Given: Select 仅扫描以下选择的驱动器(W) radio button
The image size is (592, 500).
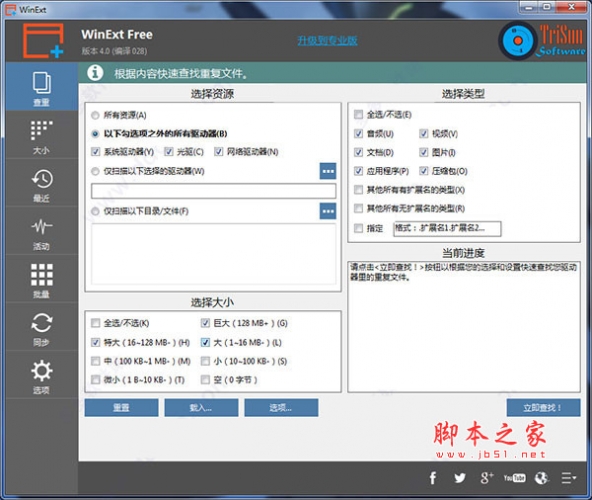Looking at the screenshot, I should 95,171.
